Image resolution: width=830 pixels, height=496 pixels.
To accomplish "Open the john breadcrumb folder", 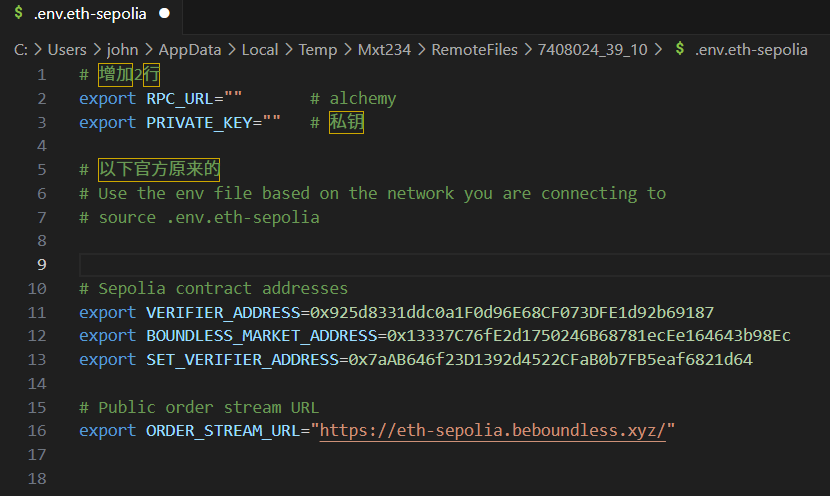I will coord(122,50).
